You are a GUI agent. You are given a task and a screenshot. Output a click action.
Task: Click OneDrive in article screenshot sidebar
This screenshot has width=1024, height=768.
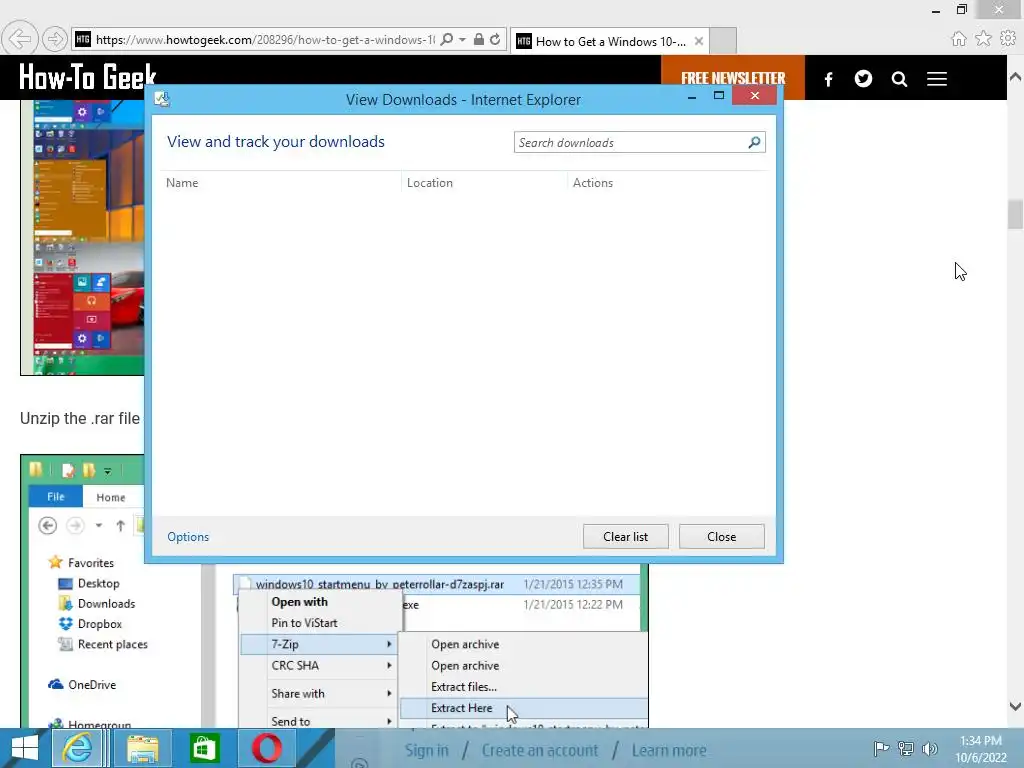(x=91, y=684)
